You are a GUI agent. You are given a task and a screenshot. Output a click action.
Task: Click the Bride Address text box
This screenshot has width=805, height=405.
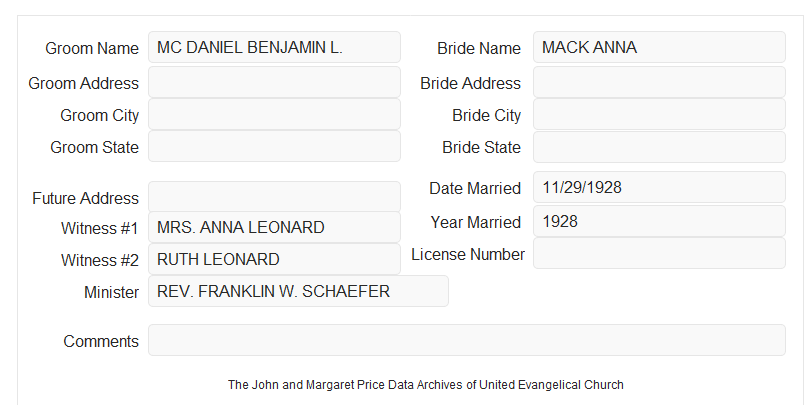[659, 82]
